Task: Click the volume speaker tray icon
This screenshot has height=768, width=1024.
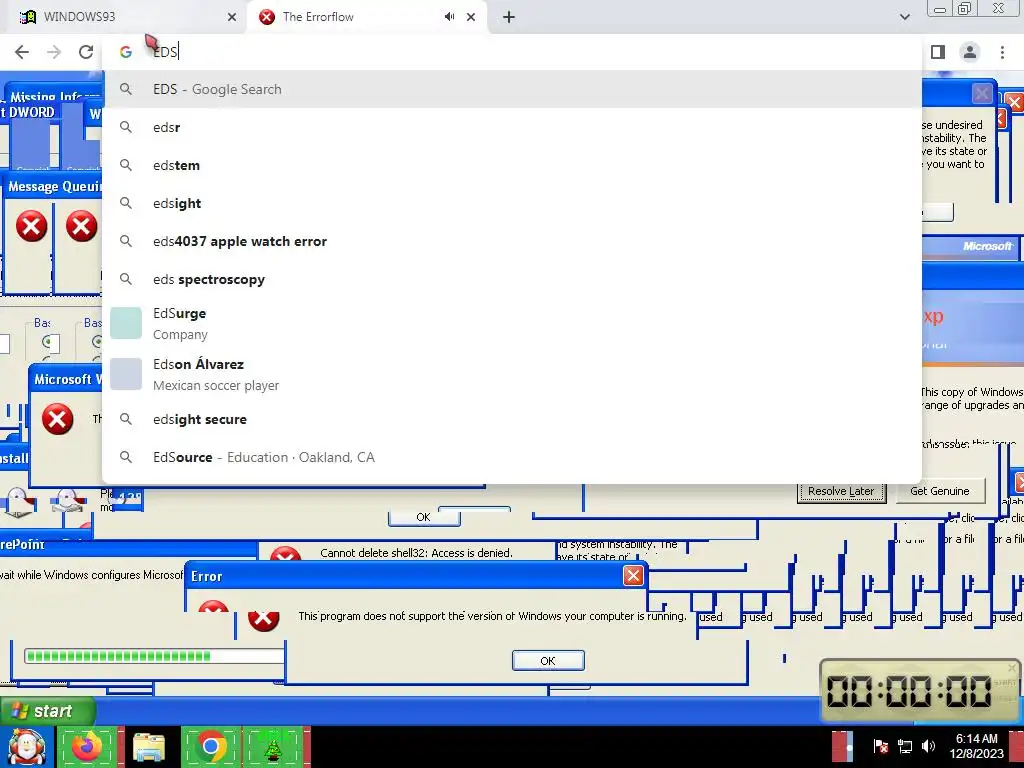Action: [928, 746]
